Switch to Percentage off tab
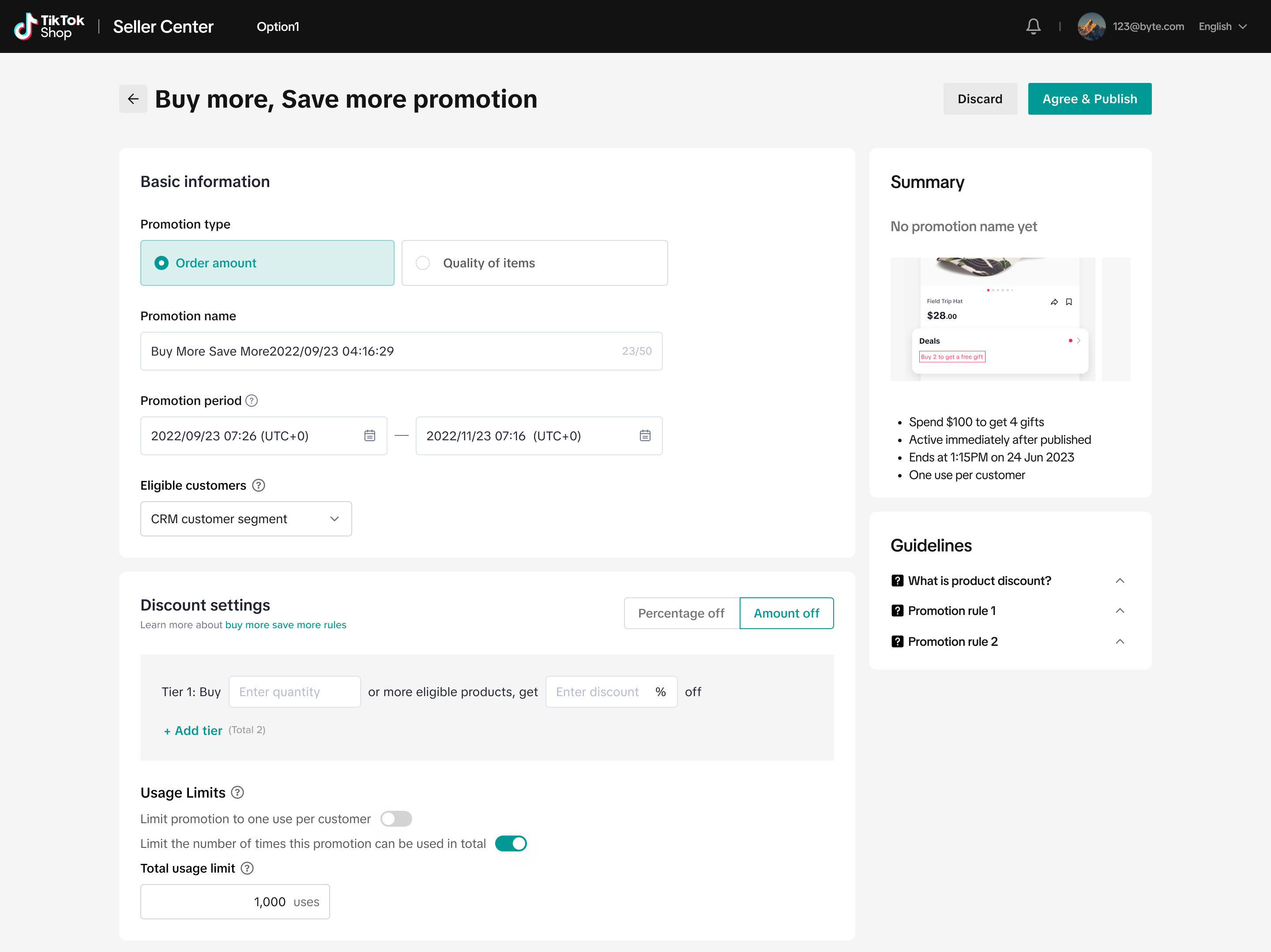 (681, 613)
